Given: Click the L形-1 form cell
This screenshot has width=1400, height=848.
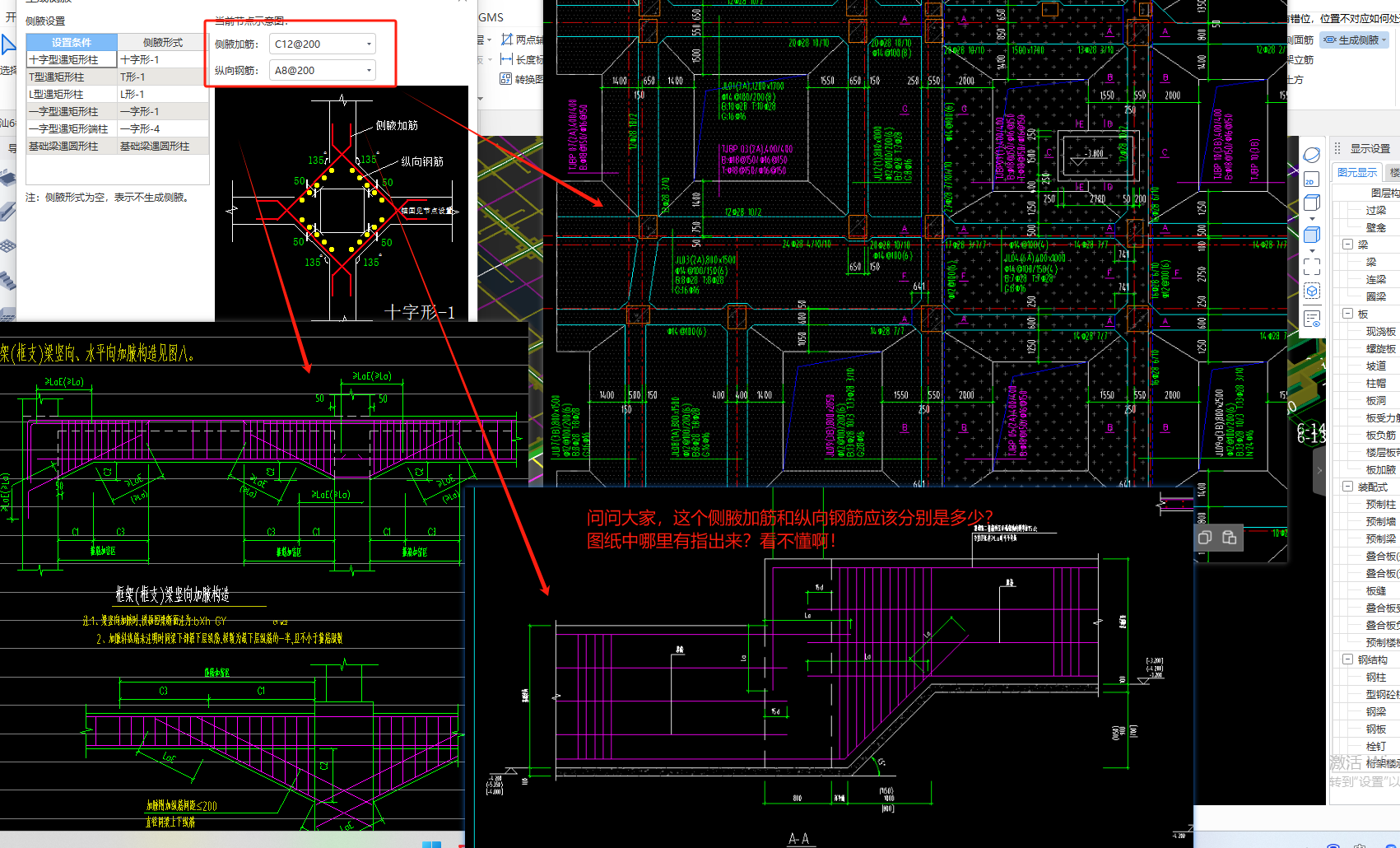Looking at the screenshot, I should point(163,94).
